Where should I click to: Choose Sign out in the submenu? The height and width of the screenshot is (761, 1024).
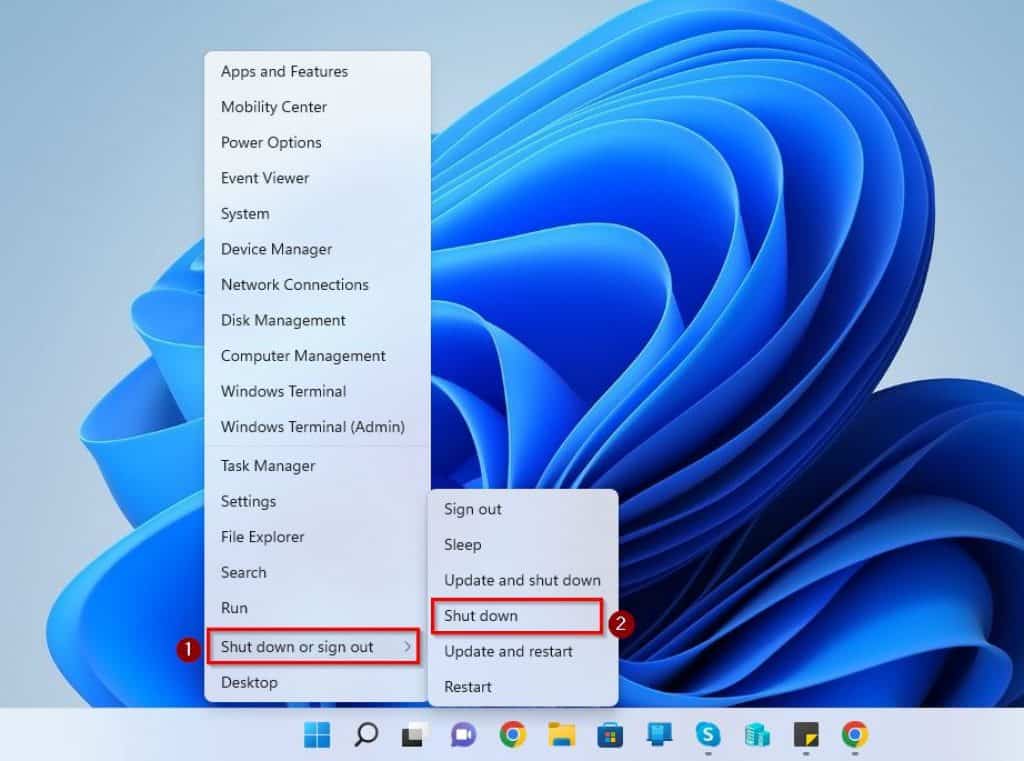(523, 510)
